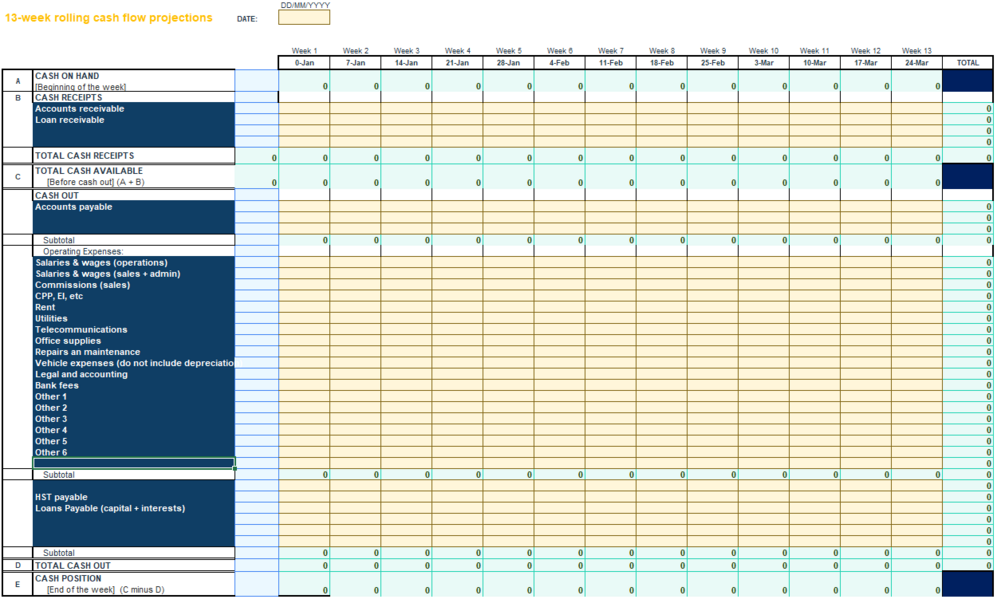Click the 'Loan receivable' label cell
Image resolution: width=1005 pixels, height=607 pixels.
[134, 120]
